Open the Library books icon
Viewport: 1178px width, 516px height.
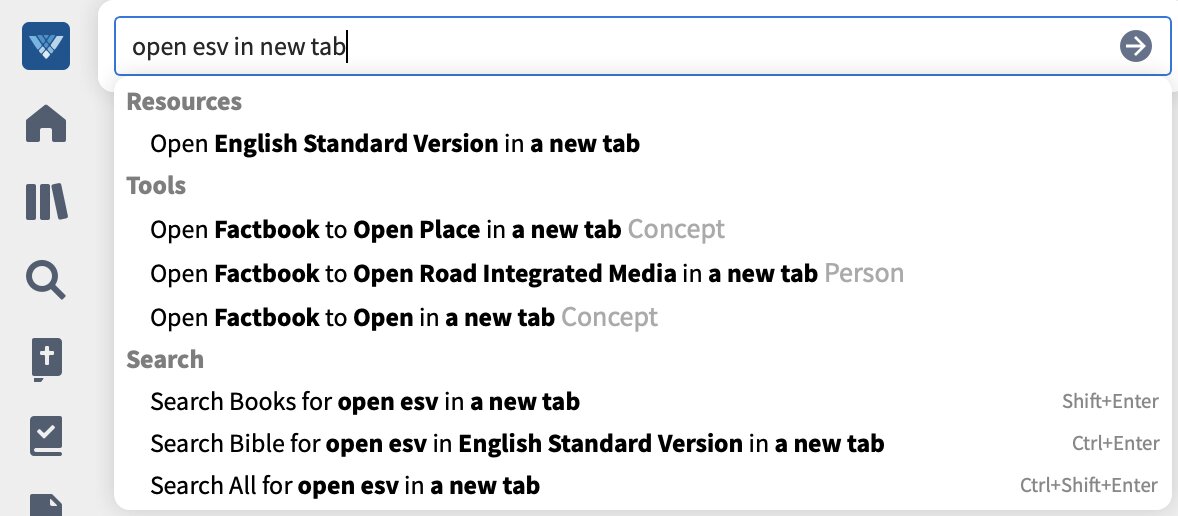point(46,201)
